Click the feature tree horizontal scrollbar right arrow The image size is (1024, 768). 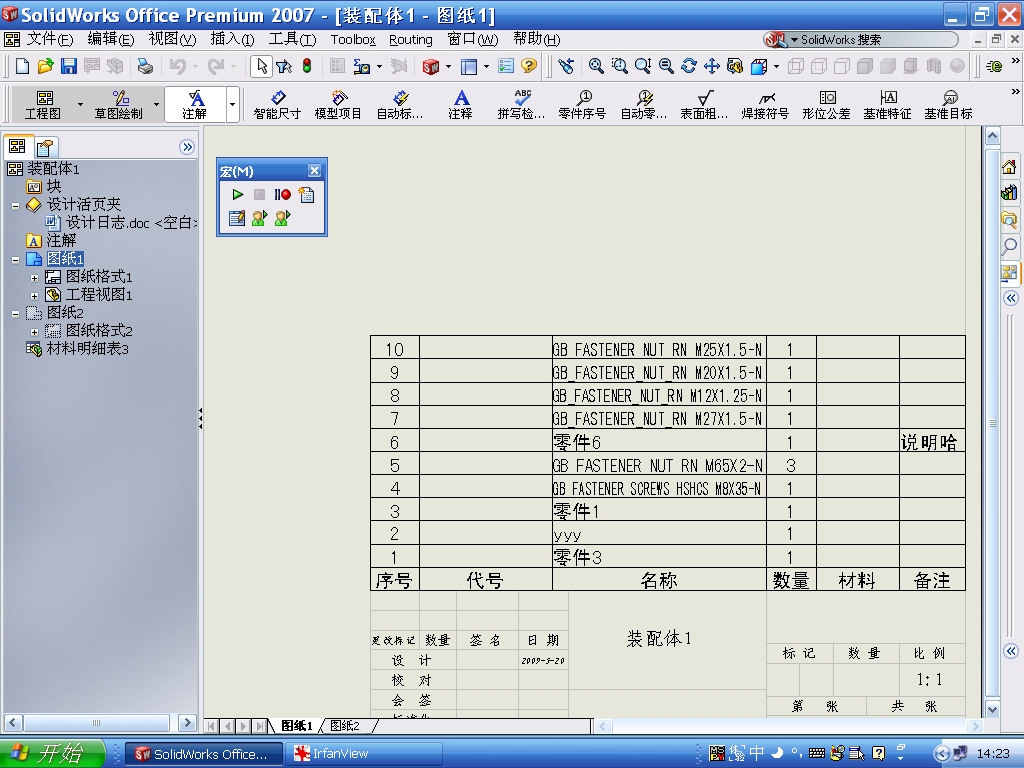(x=187, y=722)
